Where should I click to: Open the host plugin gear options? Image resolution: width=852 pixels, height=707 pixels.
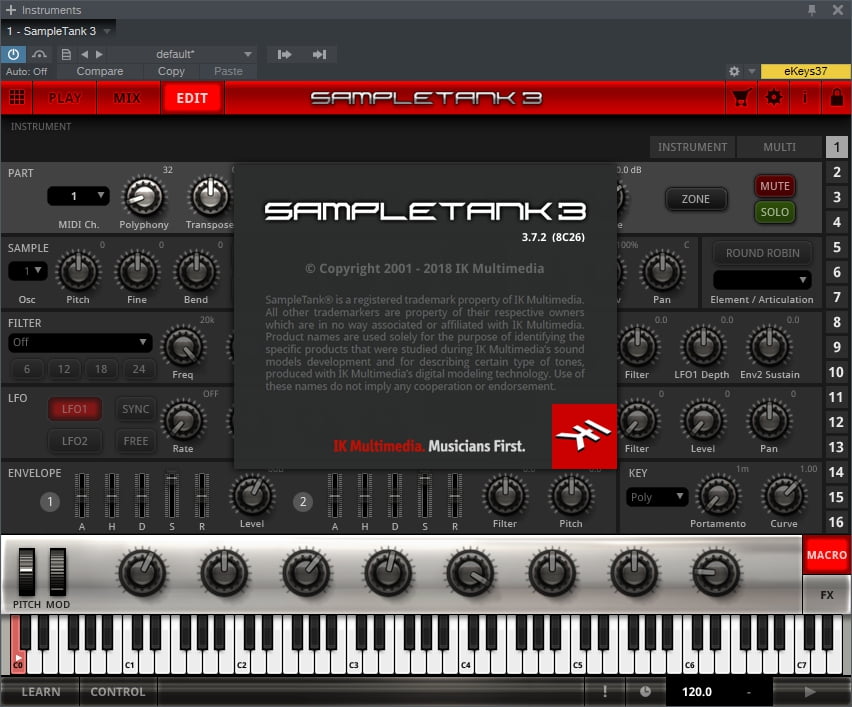pyautogui.click(x=734, y=71)
